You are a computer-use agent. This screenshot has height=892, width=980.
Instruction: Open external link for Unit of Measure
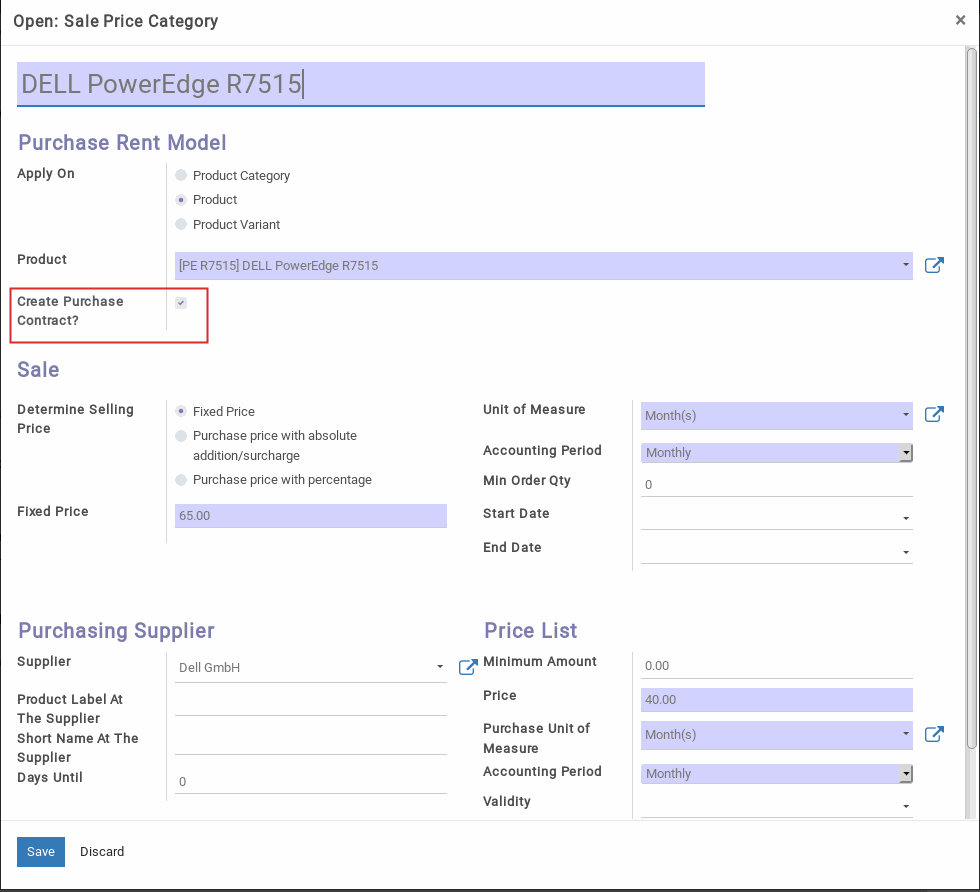click(x=934, y=414)
